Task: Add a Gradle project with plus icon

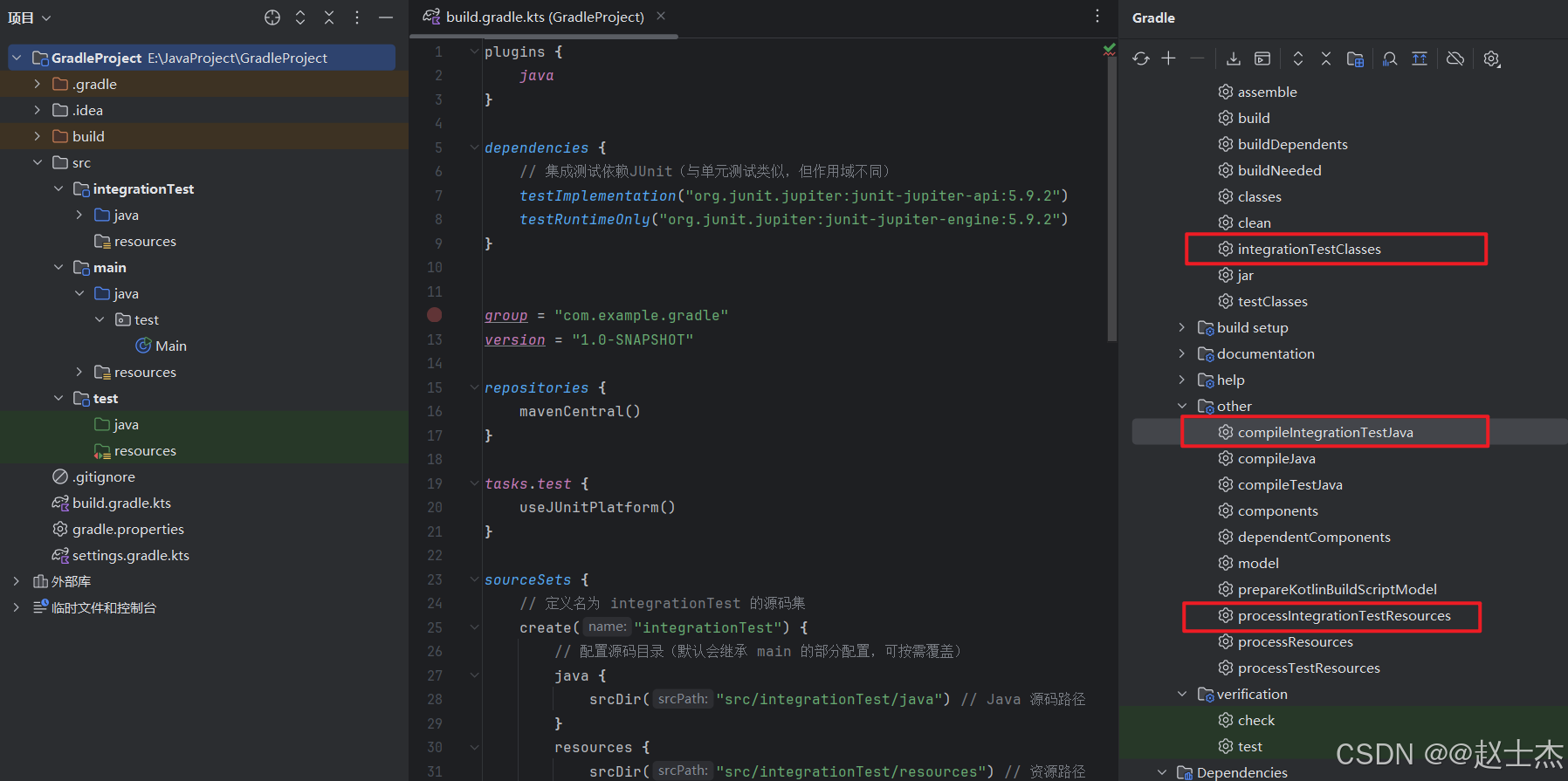Action: (1169, 58)
